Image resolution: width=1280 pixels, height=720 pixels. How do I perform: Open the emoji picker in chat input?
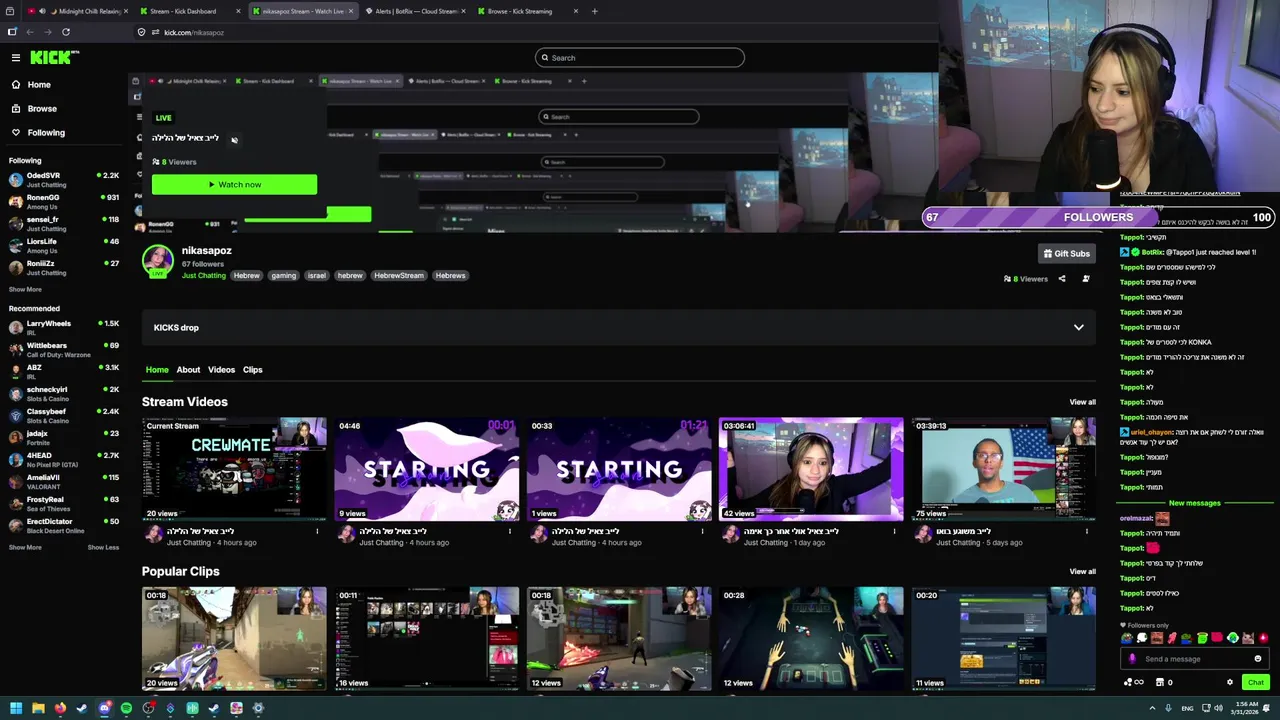[1258, 659]
